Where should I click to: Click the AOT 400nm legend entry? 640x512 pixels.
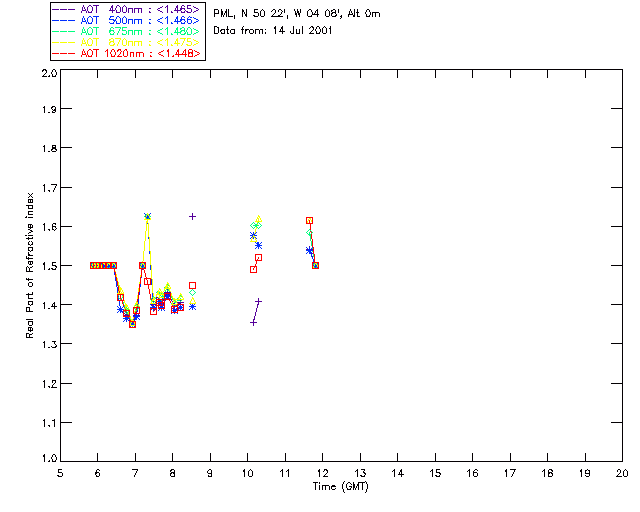click(126, 9)
